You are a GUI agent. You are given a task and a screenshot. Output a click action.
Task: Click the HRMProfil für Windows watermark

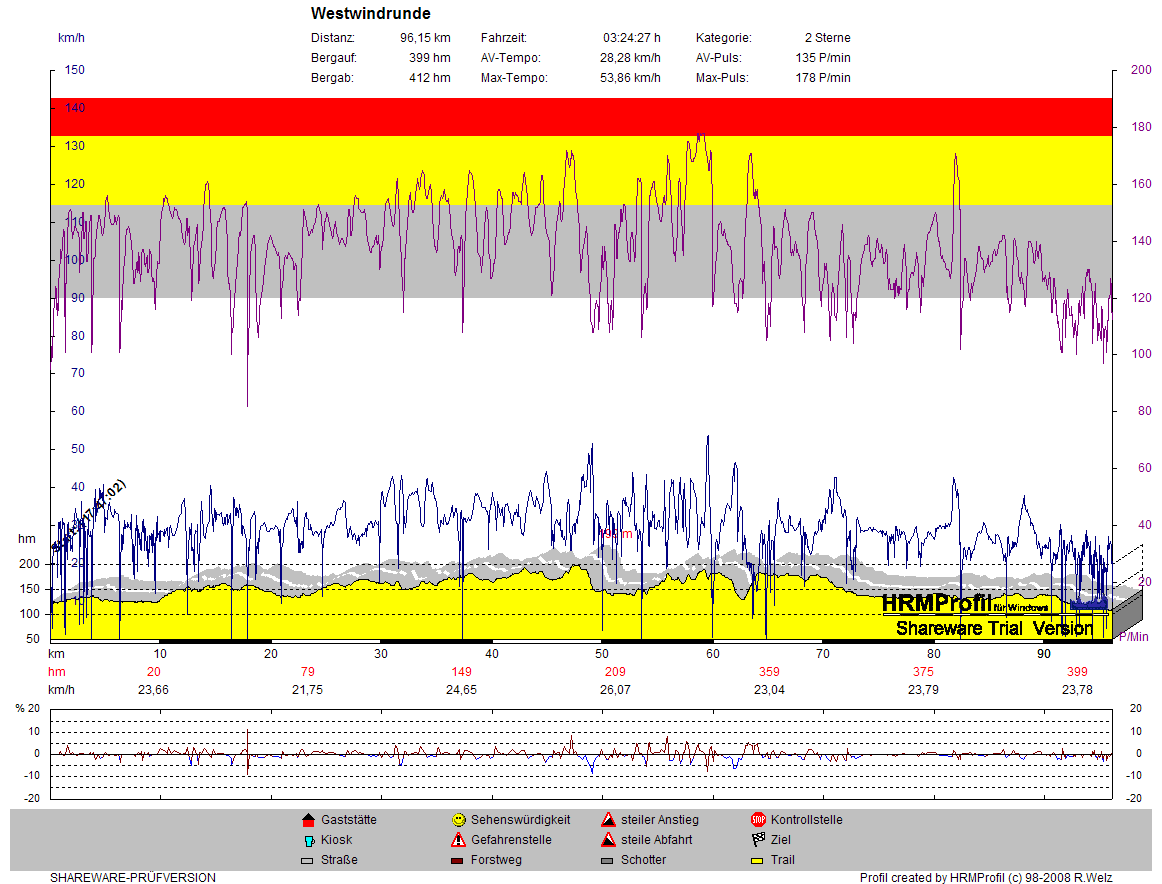coord(965,604)
